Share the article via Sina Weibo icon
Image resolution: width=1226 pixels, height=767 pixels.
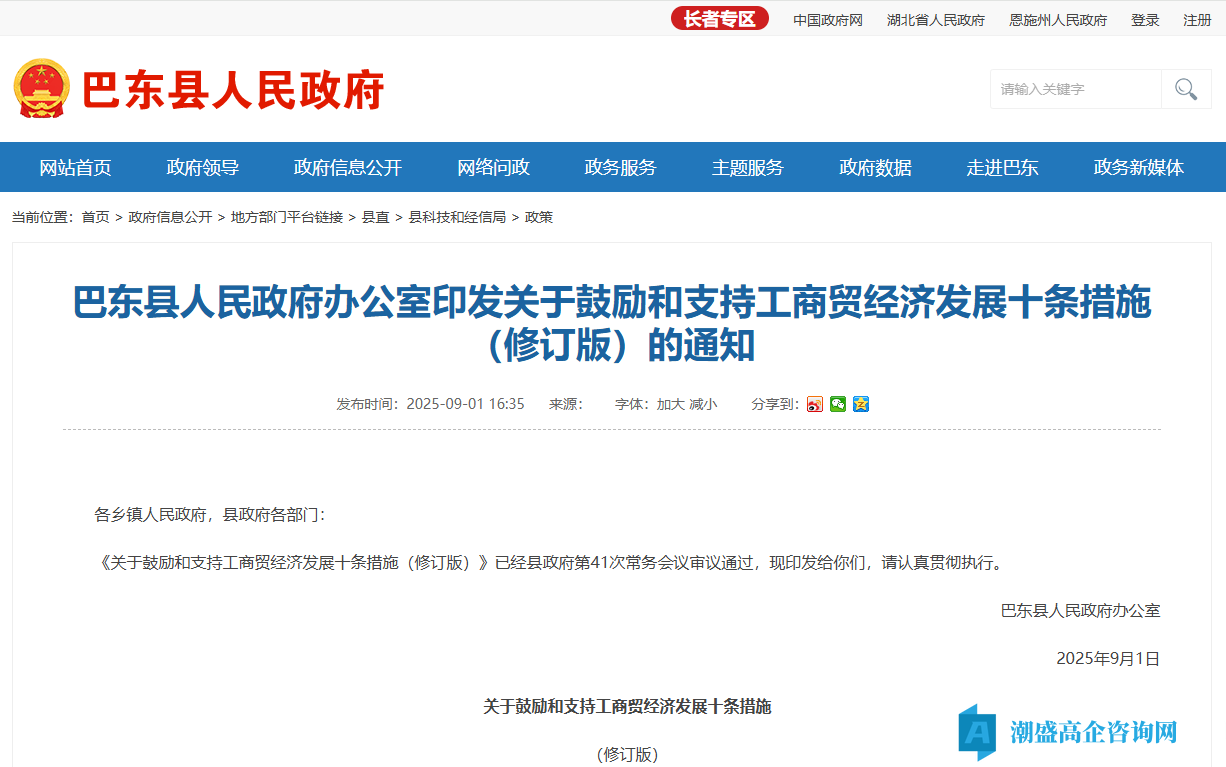[x=814, y=404]
